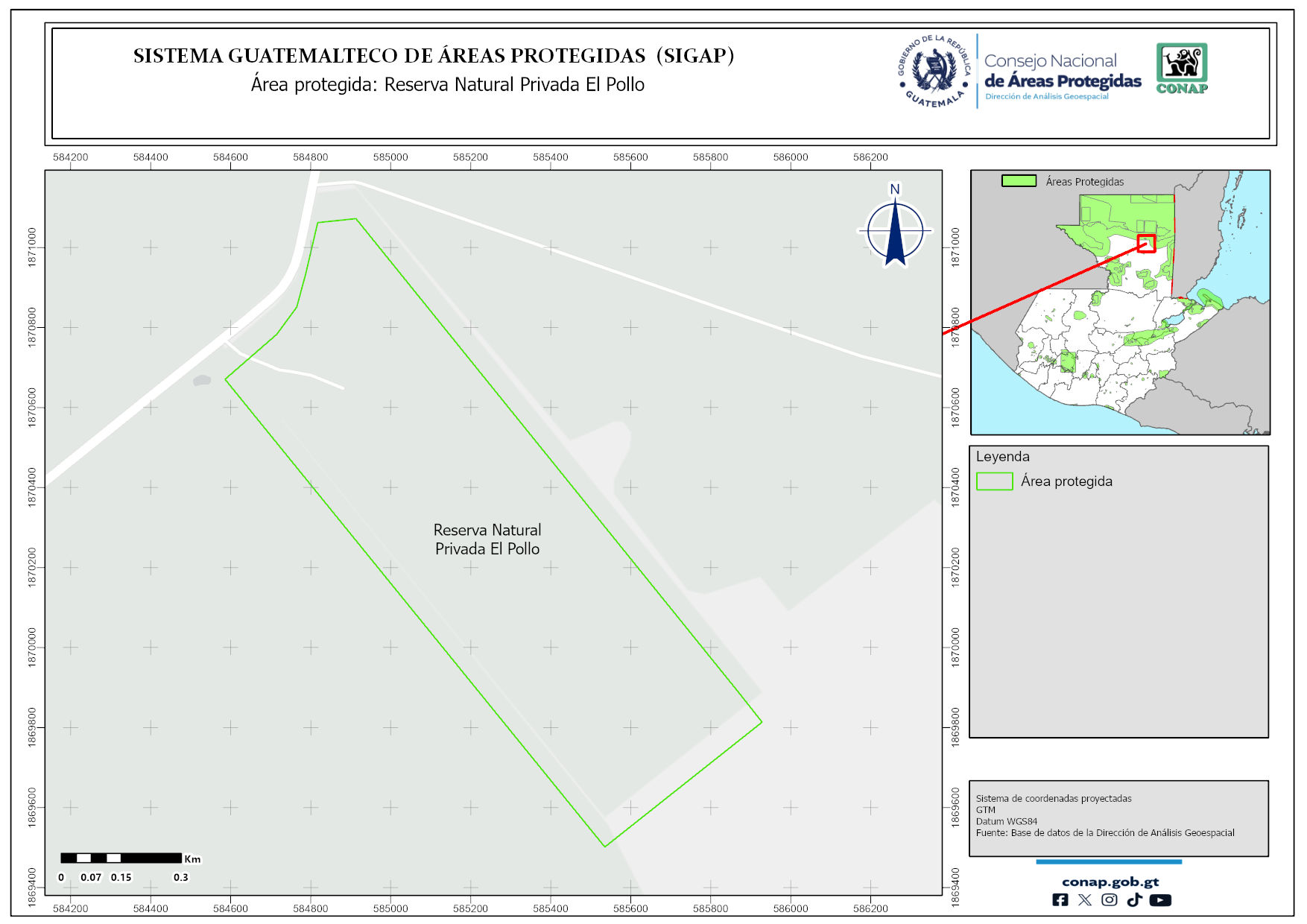The image size is (1307, 924).
Task: Click the Facebook icon
Action: [1060, 900]
